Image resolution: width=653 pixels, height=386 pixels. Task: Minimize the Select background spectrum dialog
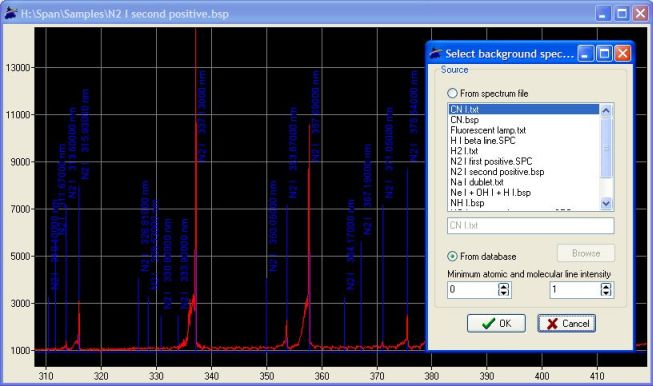(585, 54)
